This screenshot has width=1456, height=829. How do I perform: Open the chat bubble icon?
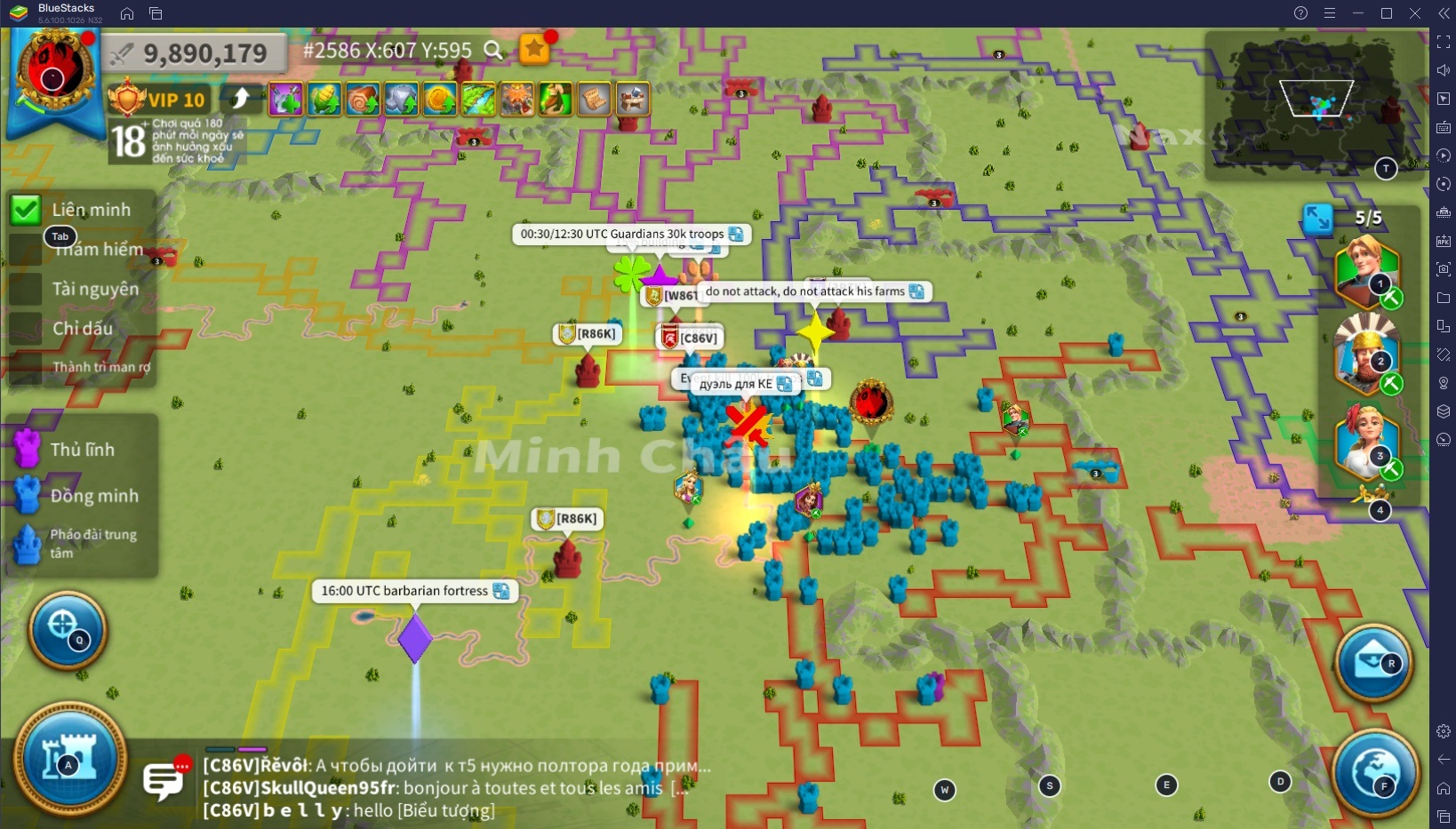pos(166,779)
